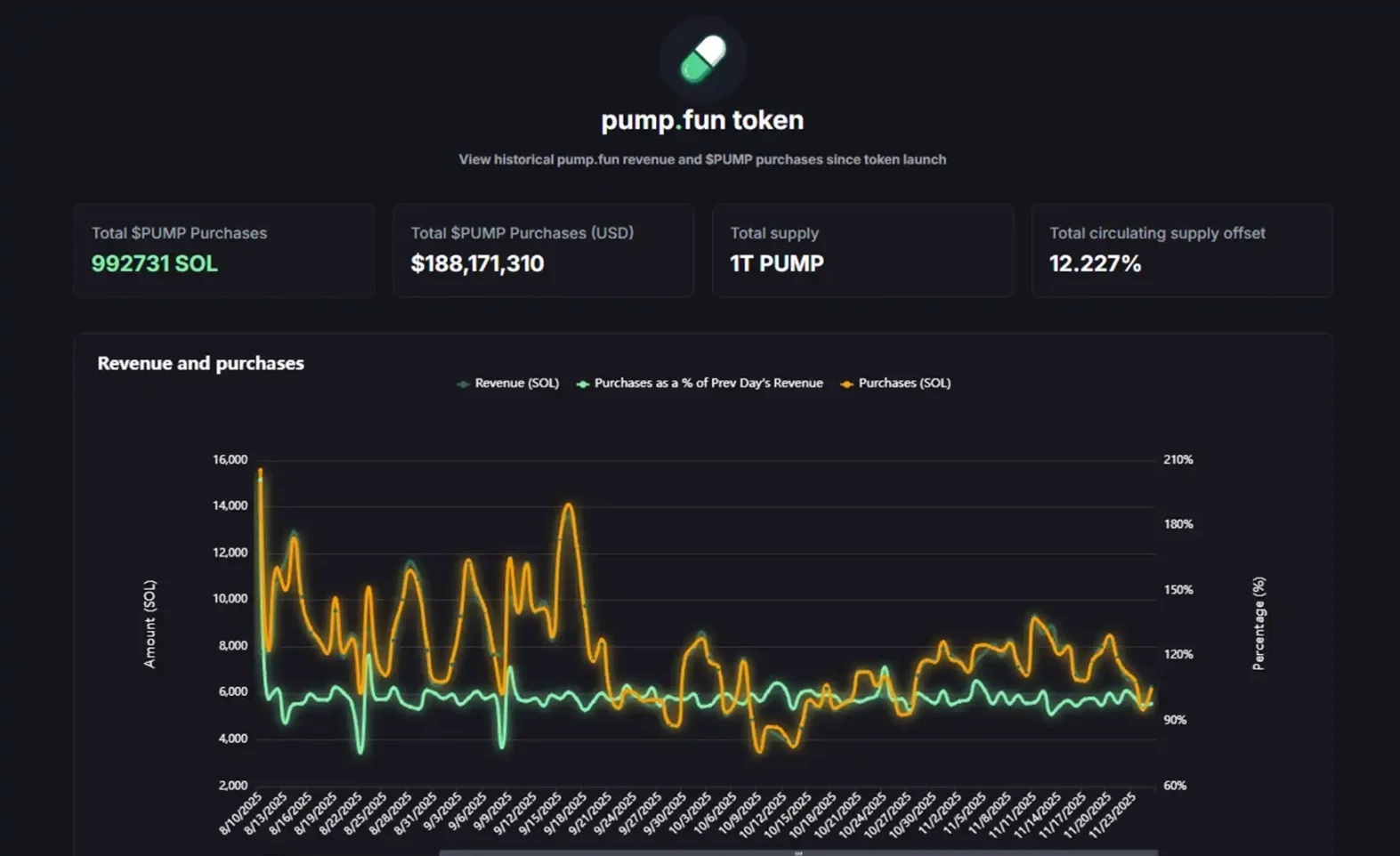This screenshot has height=856, width=1400.
Task: Open the Total supply 1T PUMP card
Action: tap(862, 250)
